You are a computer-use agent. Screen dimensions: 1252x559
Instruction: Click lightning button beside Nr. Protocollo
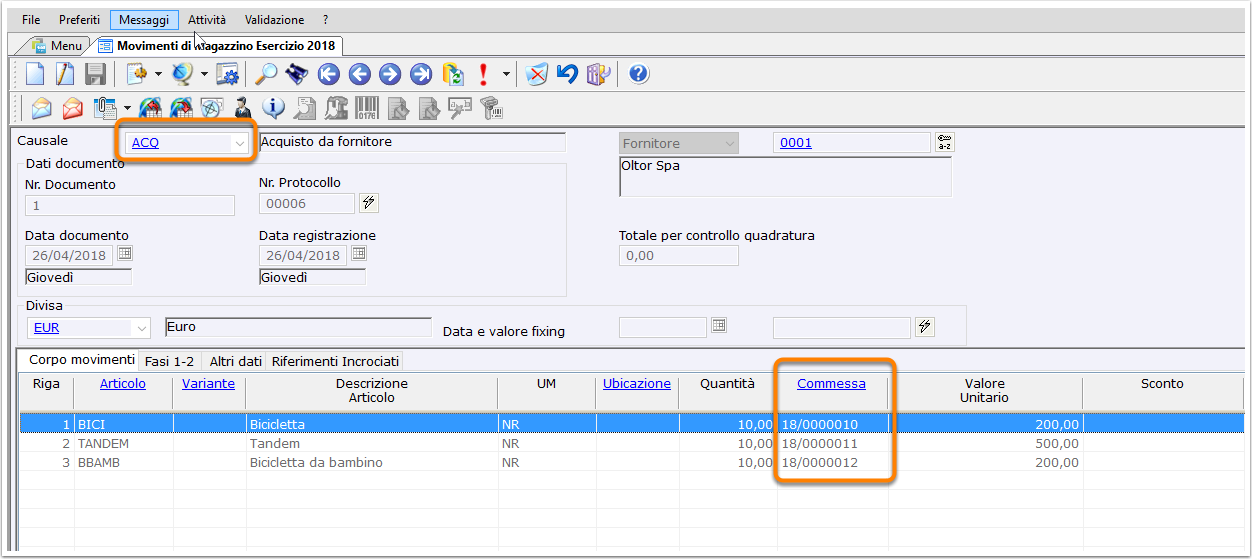click(x=368, y=203)
